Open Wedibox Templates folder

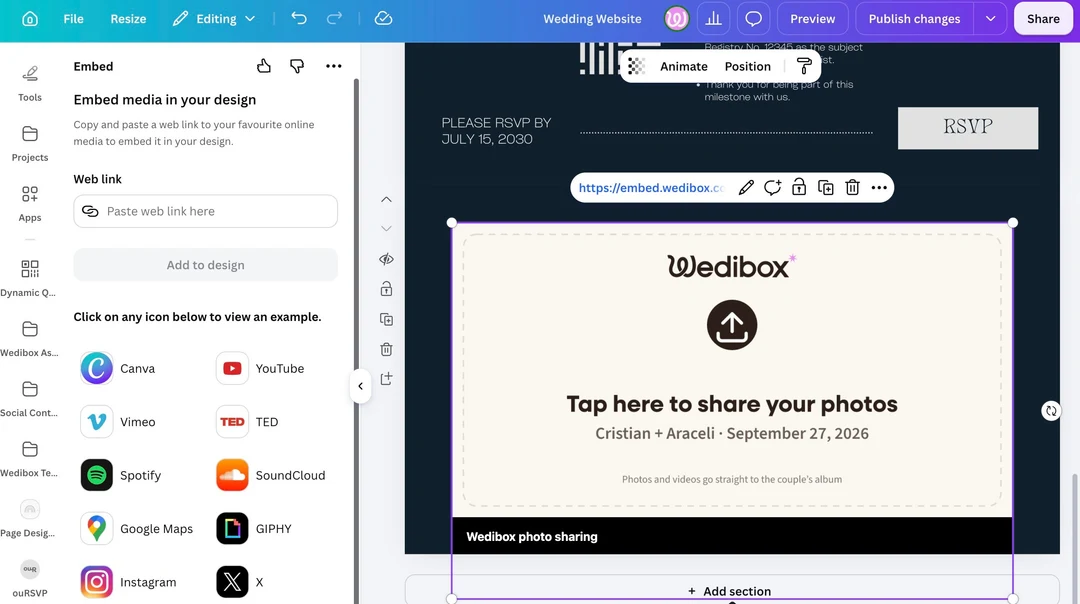[x=30, y=458]
